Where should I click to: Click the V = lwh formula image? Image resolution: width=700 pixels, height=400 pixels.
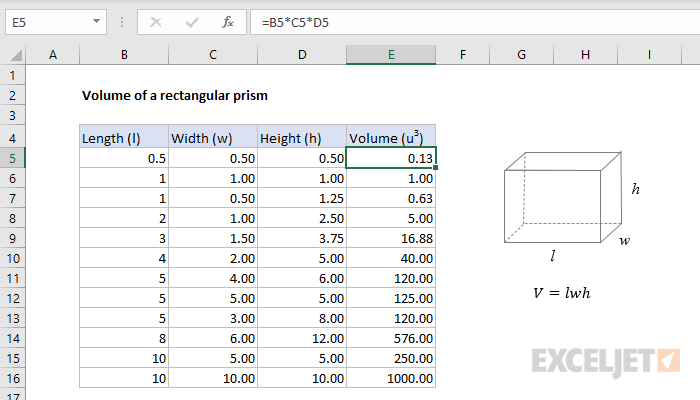point(562,293)
